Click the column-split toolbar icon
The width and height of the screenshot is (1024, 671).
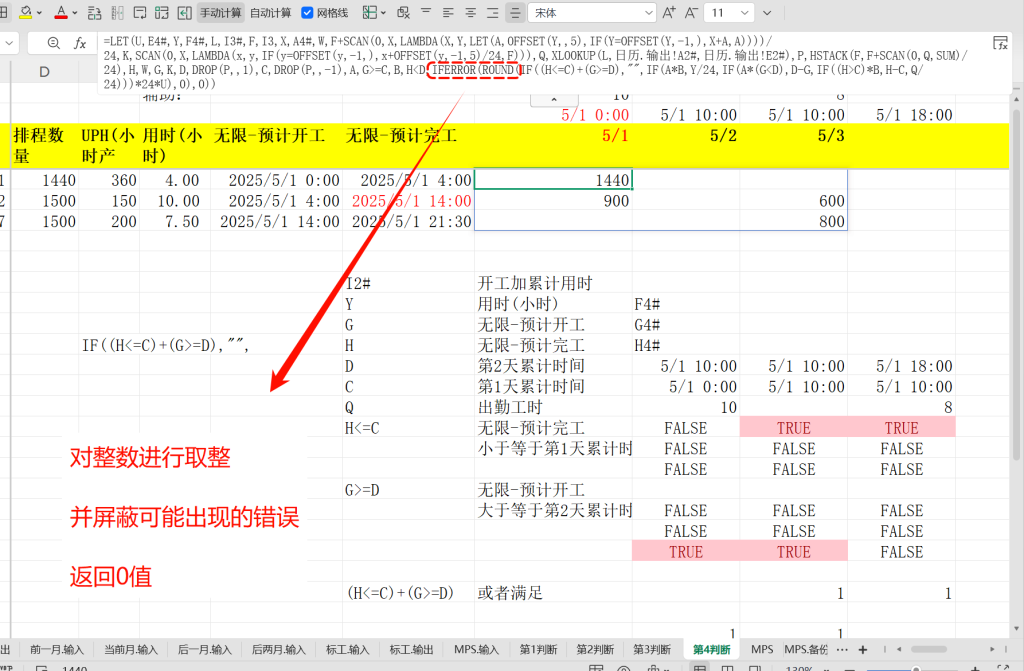pos(118,12)
